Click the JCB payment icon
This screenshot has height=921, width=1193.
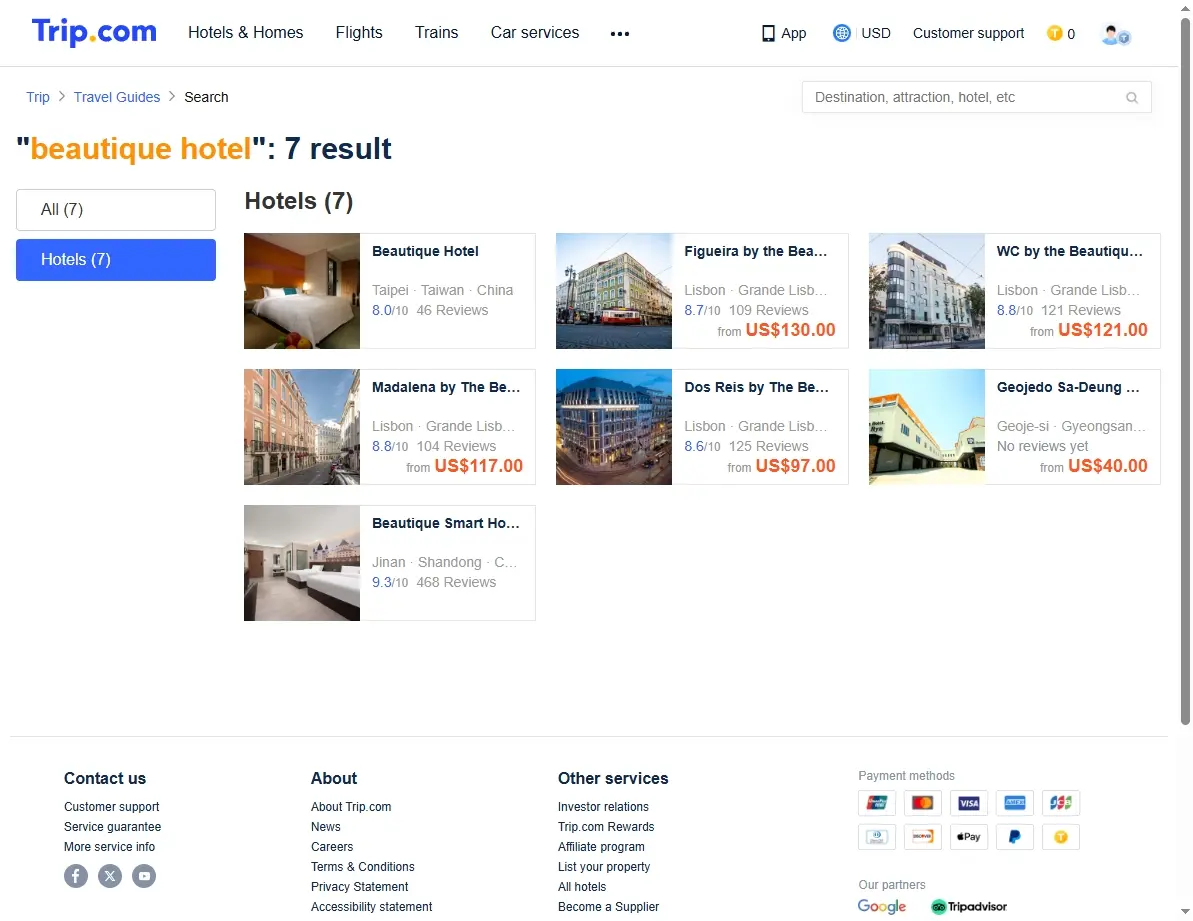click(1061, 803)
